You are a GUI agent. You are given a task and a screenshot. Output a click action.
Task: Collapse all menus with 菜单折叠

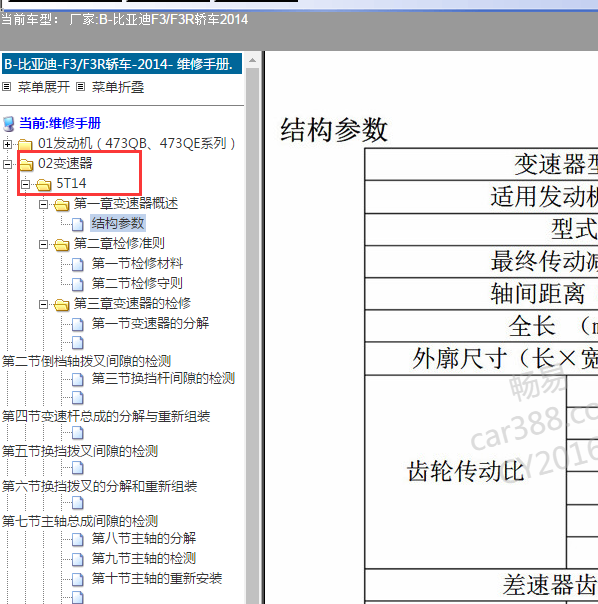(118, 87)
